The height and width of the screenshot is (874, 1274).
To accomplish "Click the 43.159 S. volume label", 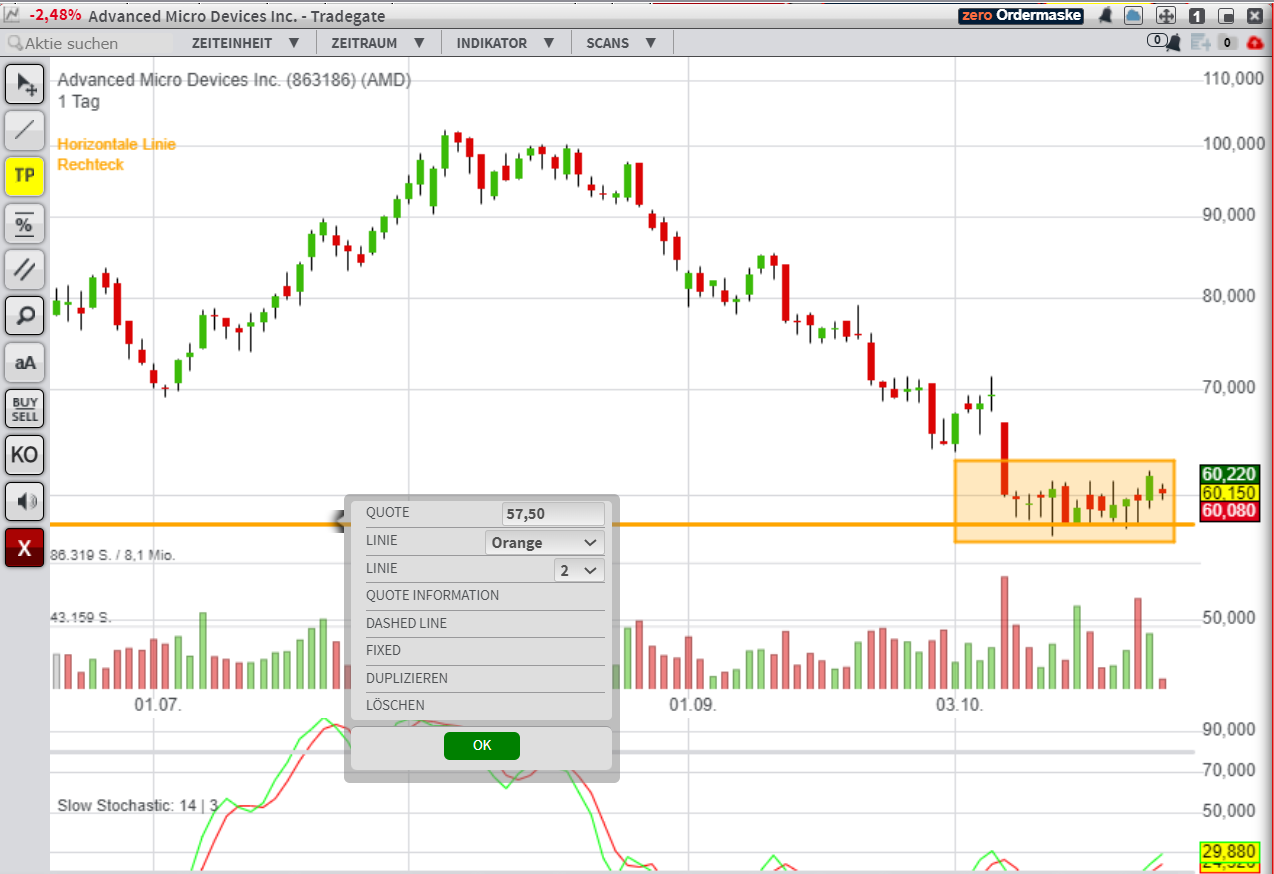I will (x=83, y=618).
